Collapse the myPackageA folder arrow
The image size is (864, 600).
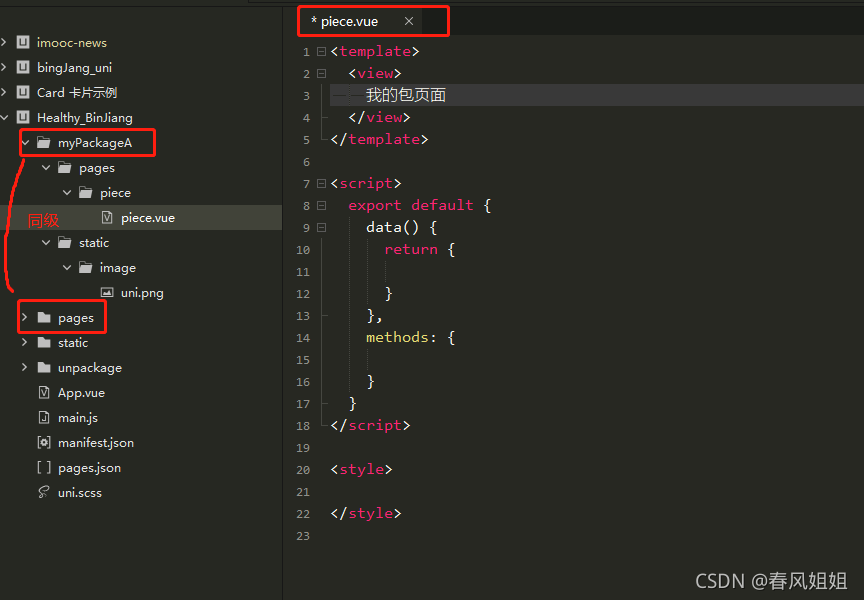pyautogui.click(x=25, y=143)
